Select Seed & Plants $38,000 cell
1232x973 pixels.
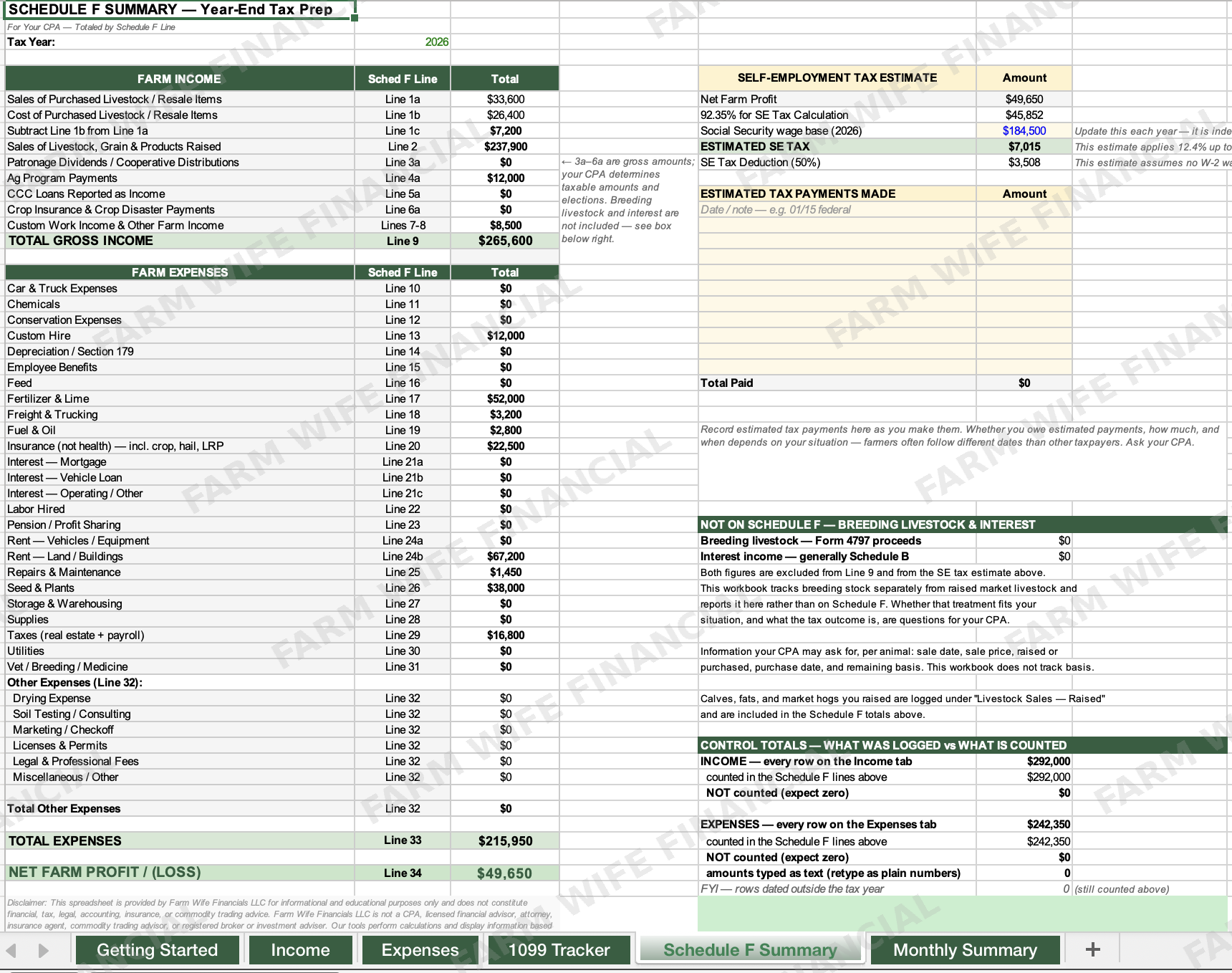point(505,588)
